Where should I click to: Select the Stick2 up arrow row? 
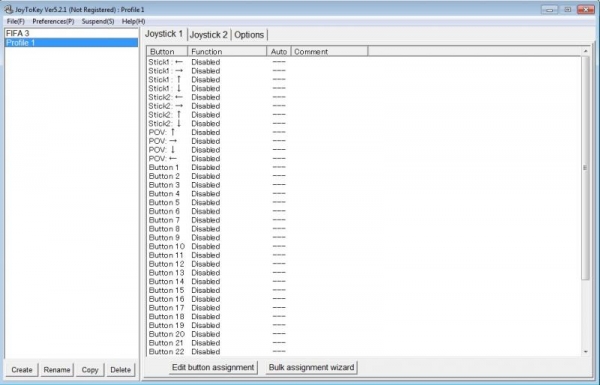pyautogui.click(x=364, y=115)
